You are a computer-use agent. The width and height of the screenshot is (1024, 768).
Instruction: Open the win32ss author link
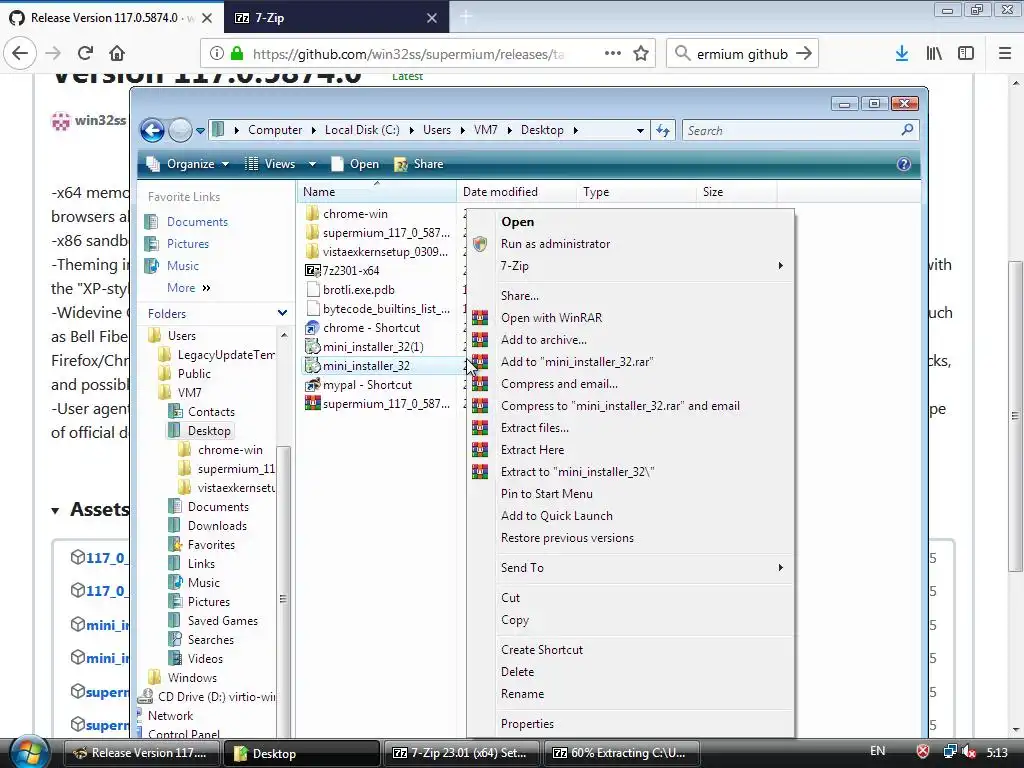click(x=100, y=120)
